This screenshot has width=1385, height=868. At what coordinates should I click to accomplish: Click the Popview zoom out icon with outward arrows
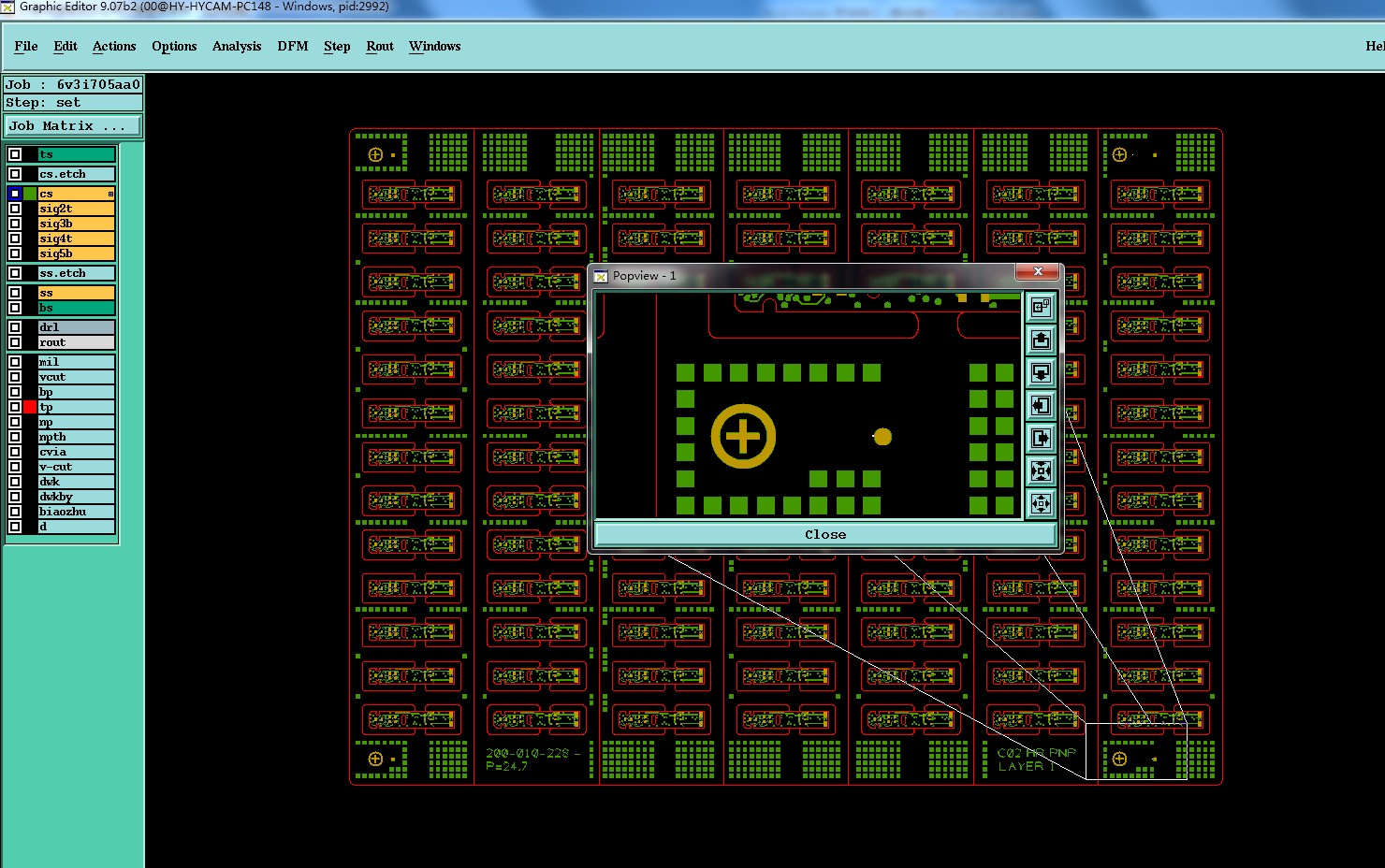[1041, 503]
